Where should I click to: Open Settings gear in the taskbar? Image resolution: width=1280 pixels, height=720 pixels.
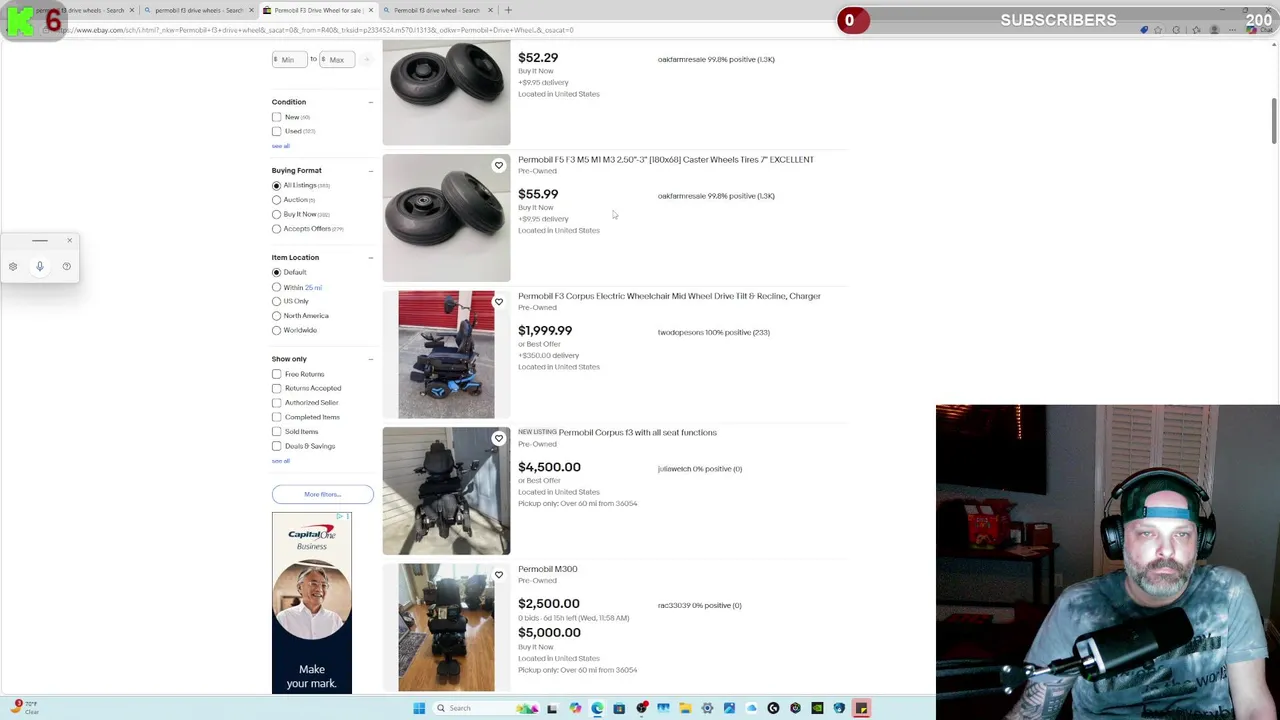(707, 708)
